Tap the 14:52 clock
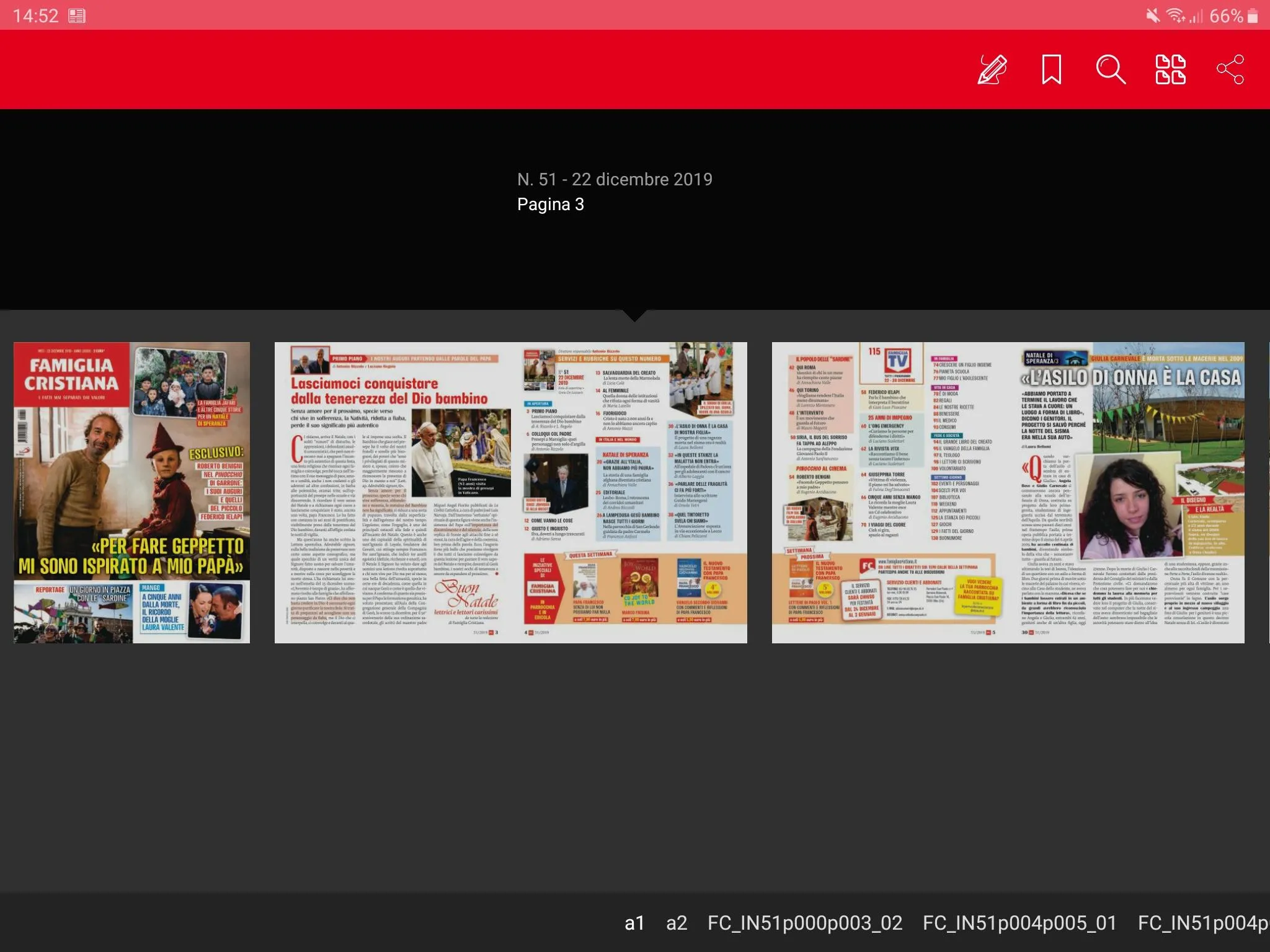Image resolution: width=1270 pixels, height=952 pixels. (35, 15)
